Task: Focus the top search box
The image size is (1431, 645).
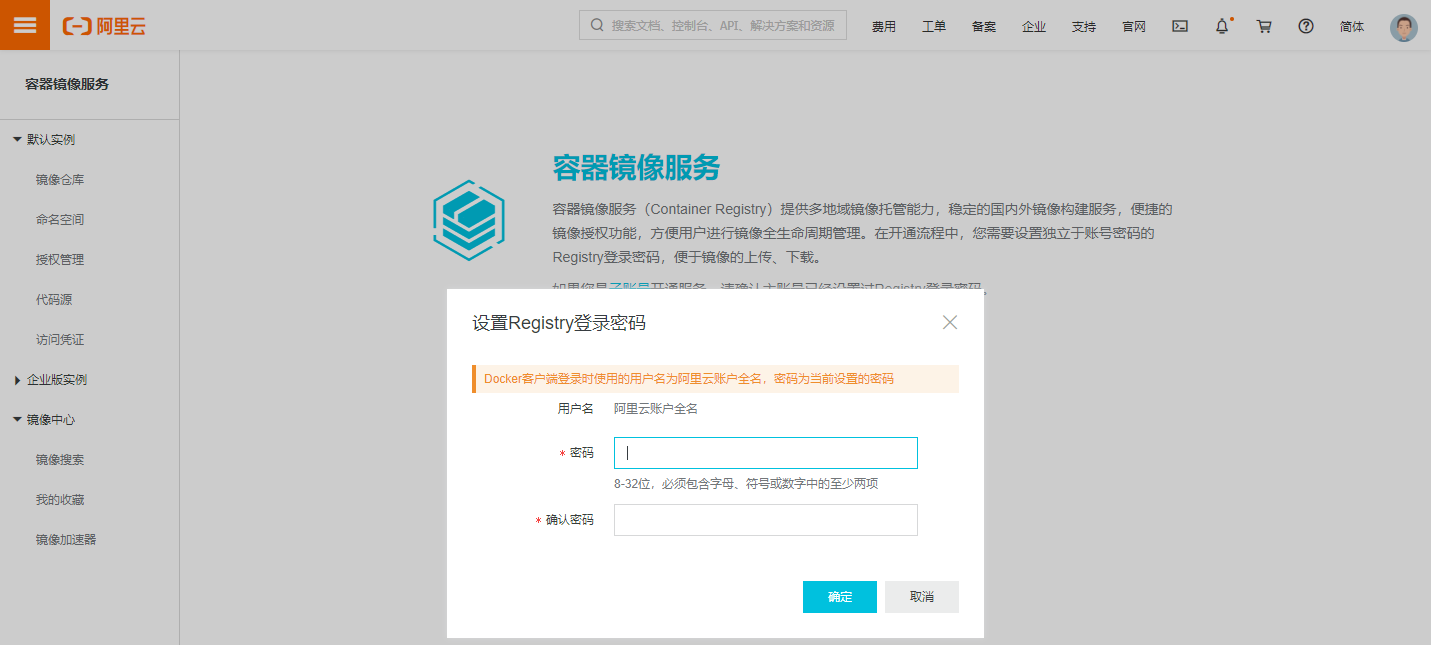Action: pos(713,25)
